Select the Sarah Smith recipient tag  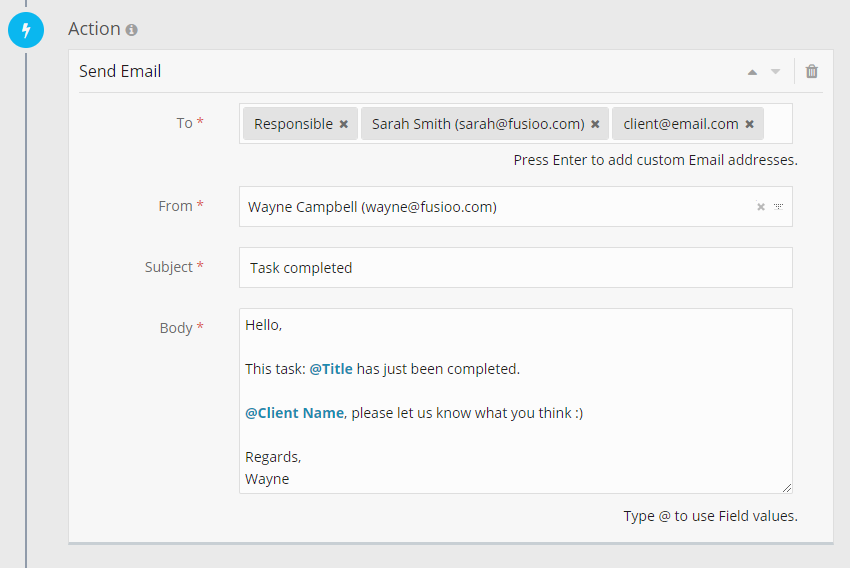click(x=477, y=125)
